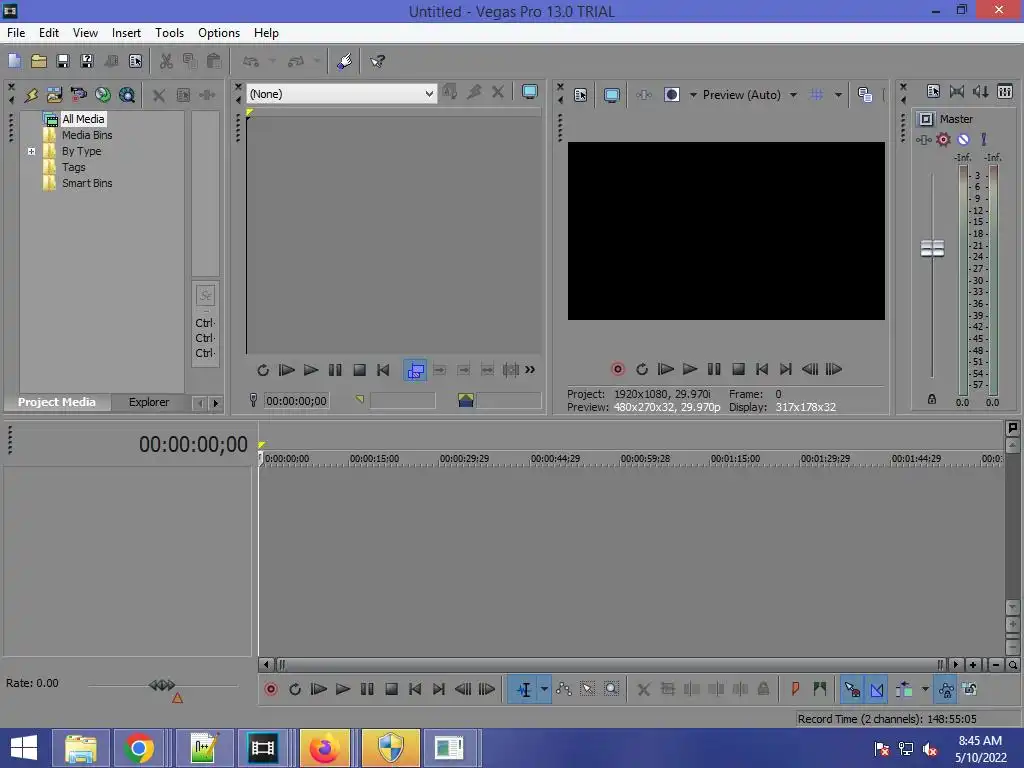Click the playback Rate slider handle

[161, 685]
